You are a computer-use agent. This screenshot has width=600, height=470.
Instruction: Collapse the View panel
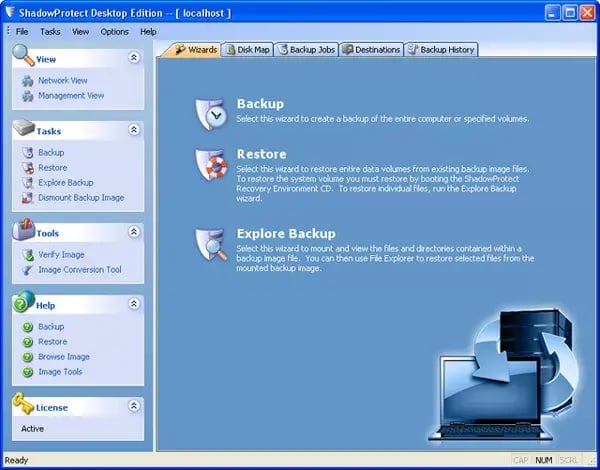tap(133, 58)
